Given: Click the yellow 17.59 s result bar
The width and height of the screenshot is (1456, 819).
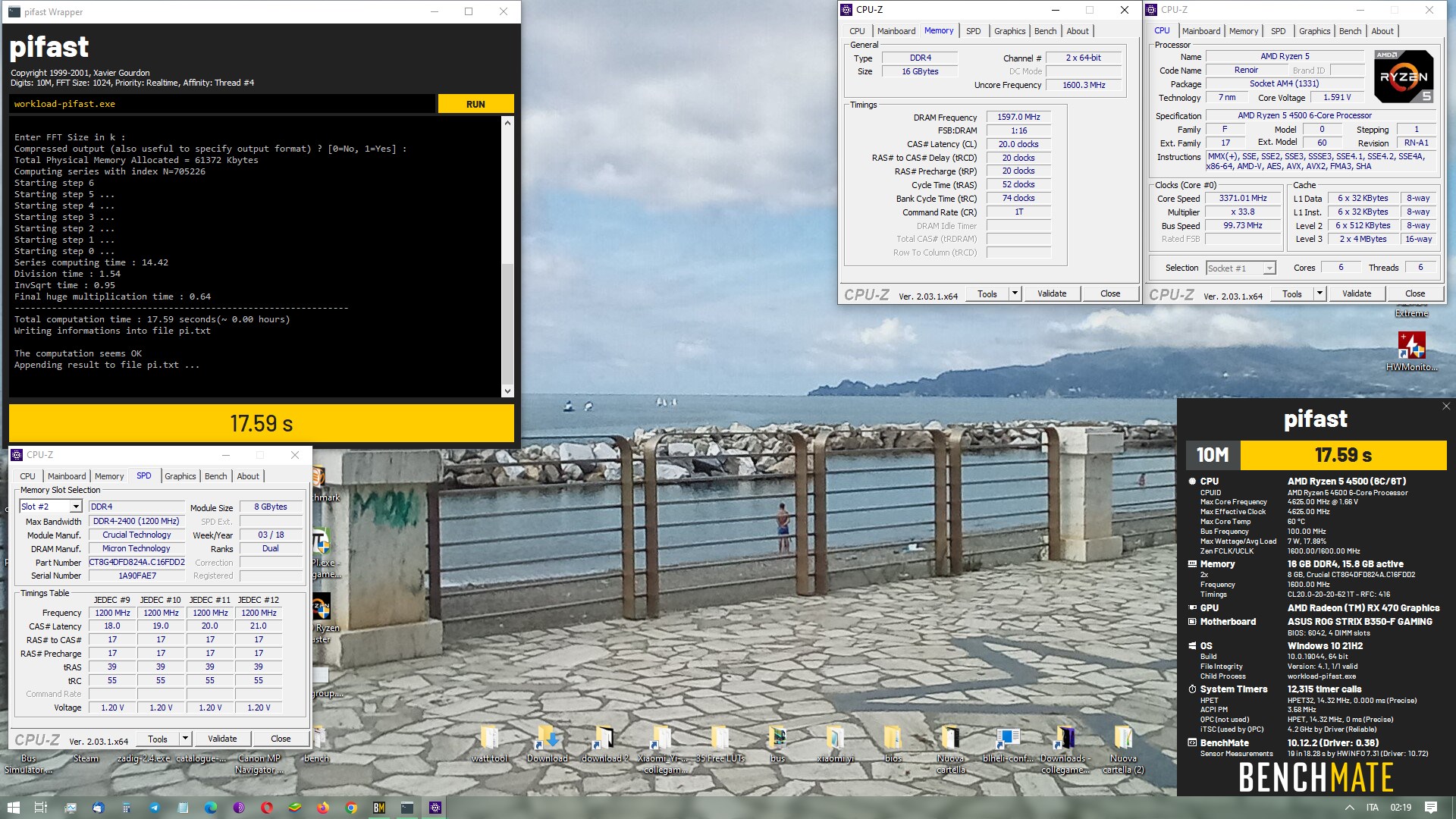Looking at the screenshot, I should pos(262,423).
